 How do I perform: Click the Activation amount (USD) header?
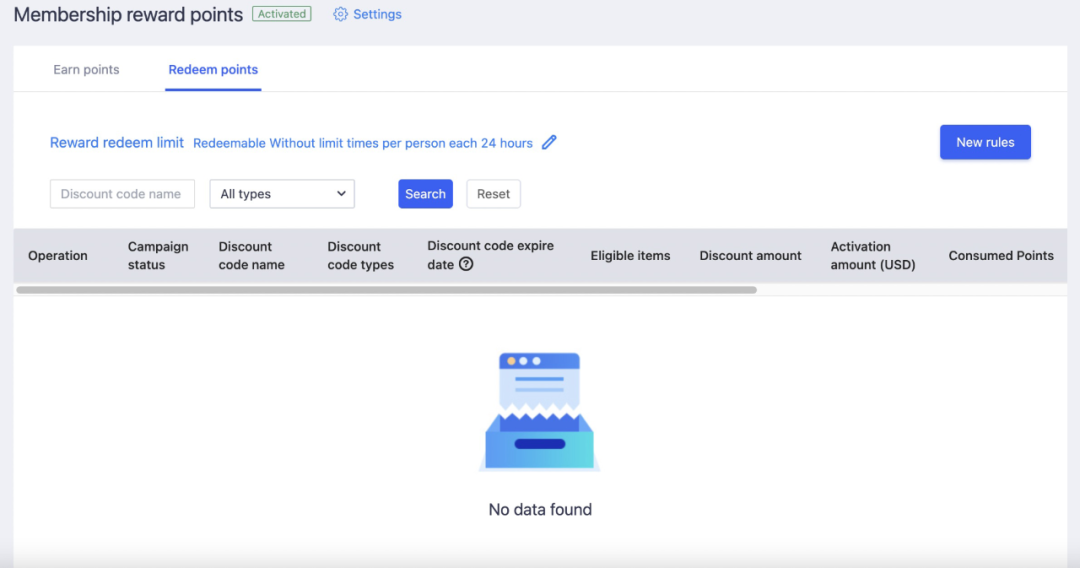pos(873,255)
